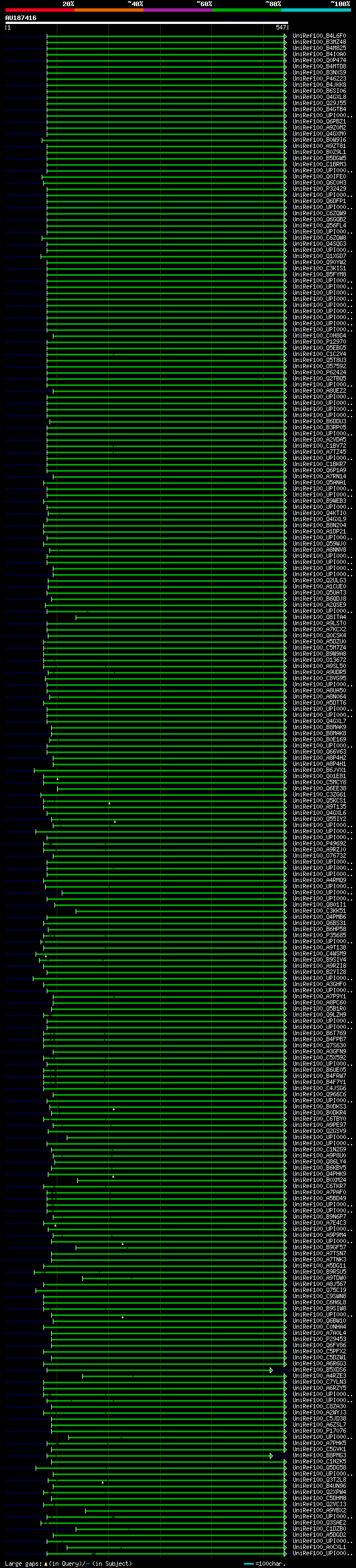
Task: Click the orange ~40% identity color segment
Action: (109, 10)
